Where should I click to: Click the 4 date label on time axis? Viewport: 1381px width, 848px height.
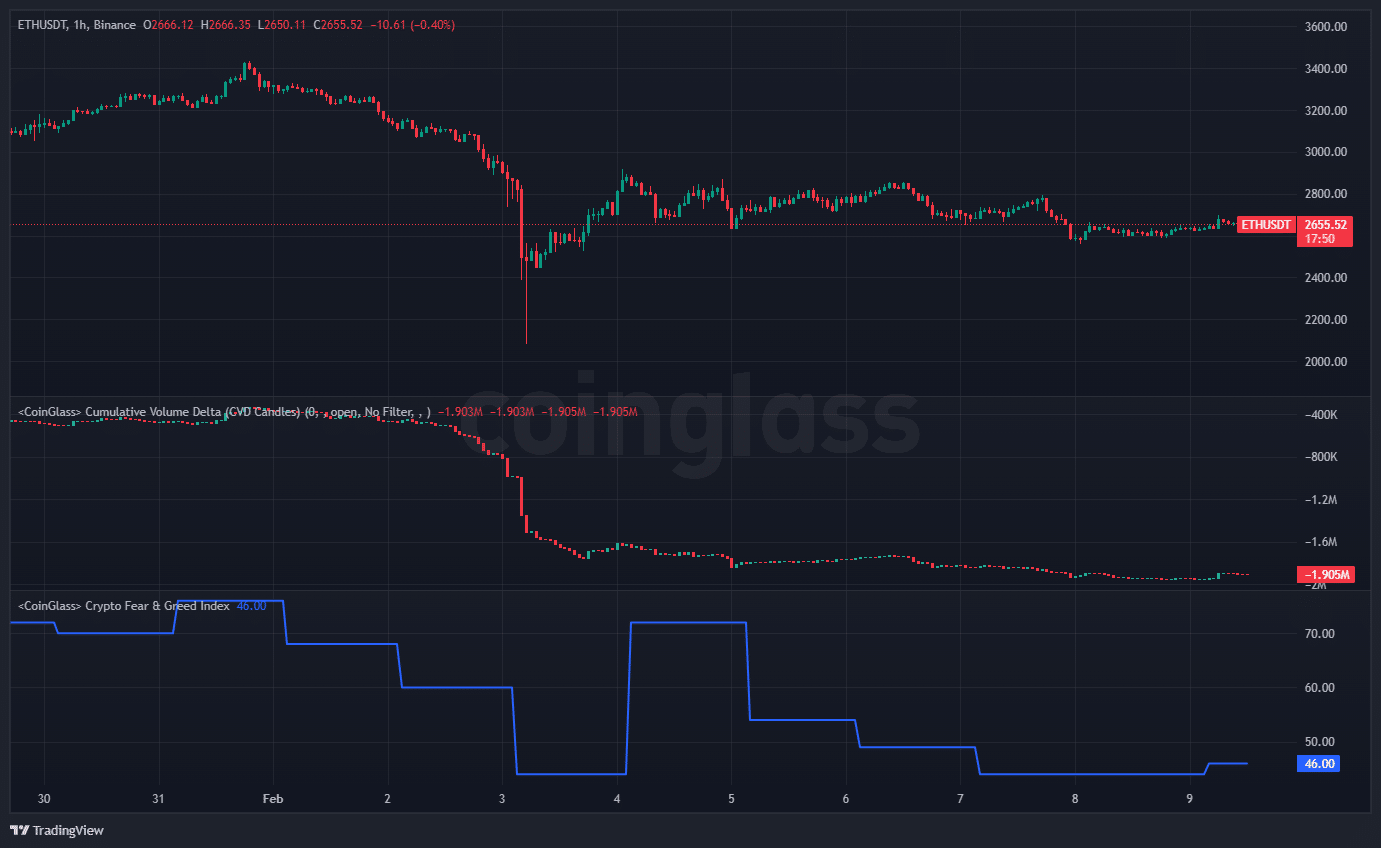(x=617, y=799)
